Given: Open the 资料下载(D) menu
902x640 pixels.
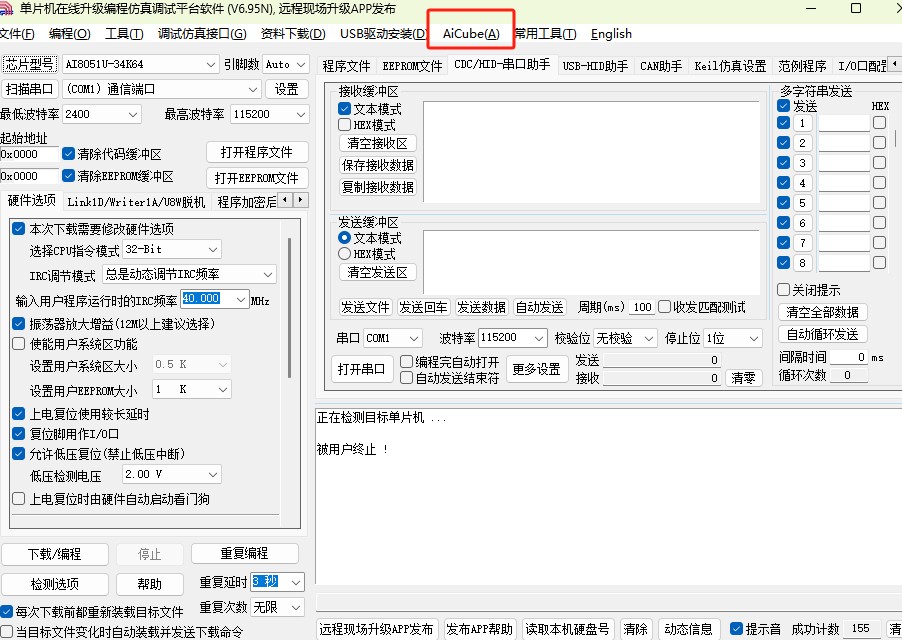Looking at the screenshot, I should click(293, 34).
